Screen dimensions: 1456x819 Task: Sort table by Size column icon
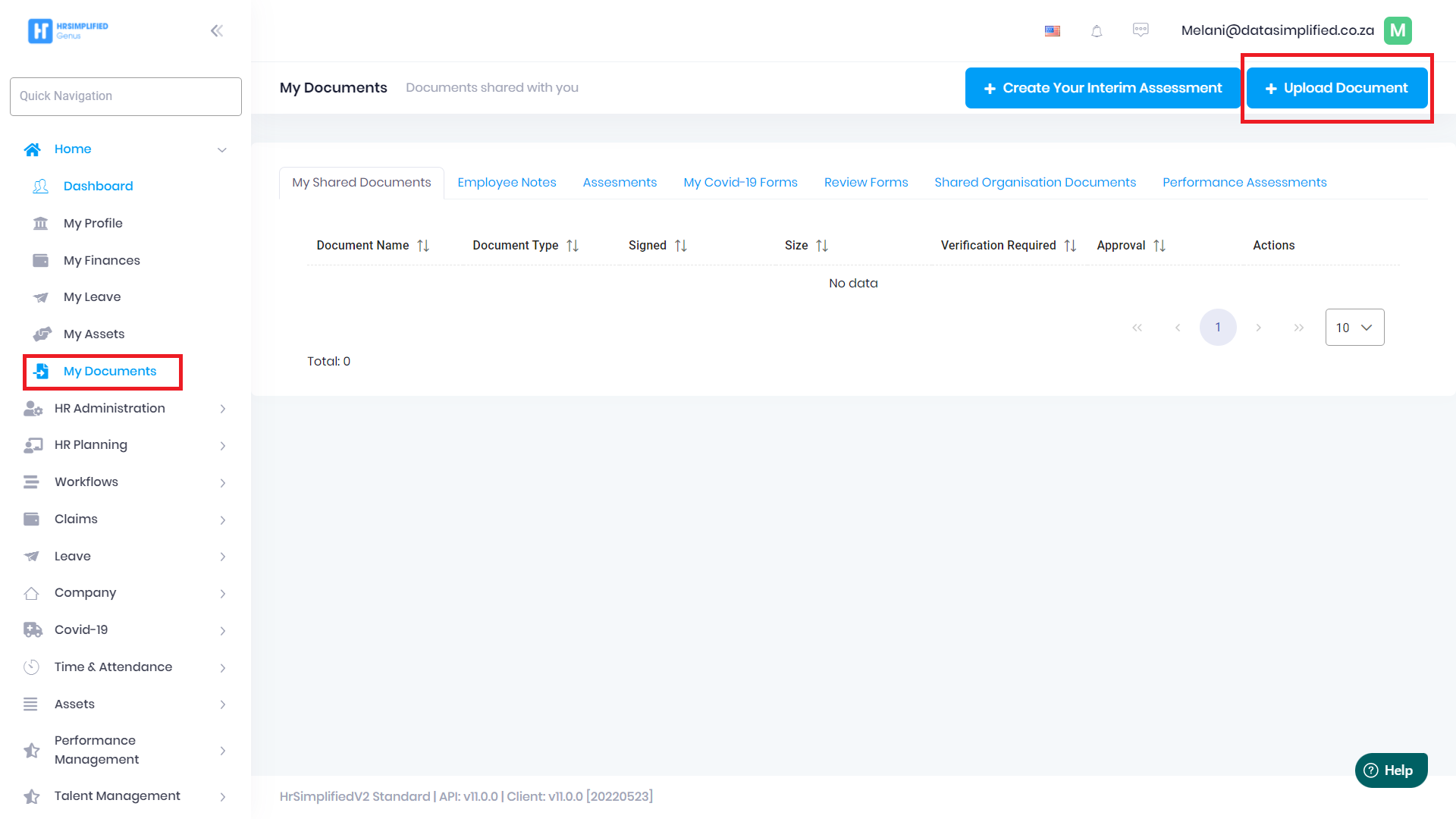(x=822, y=246)
